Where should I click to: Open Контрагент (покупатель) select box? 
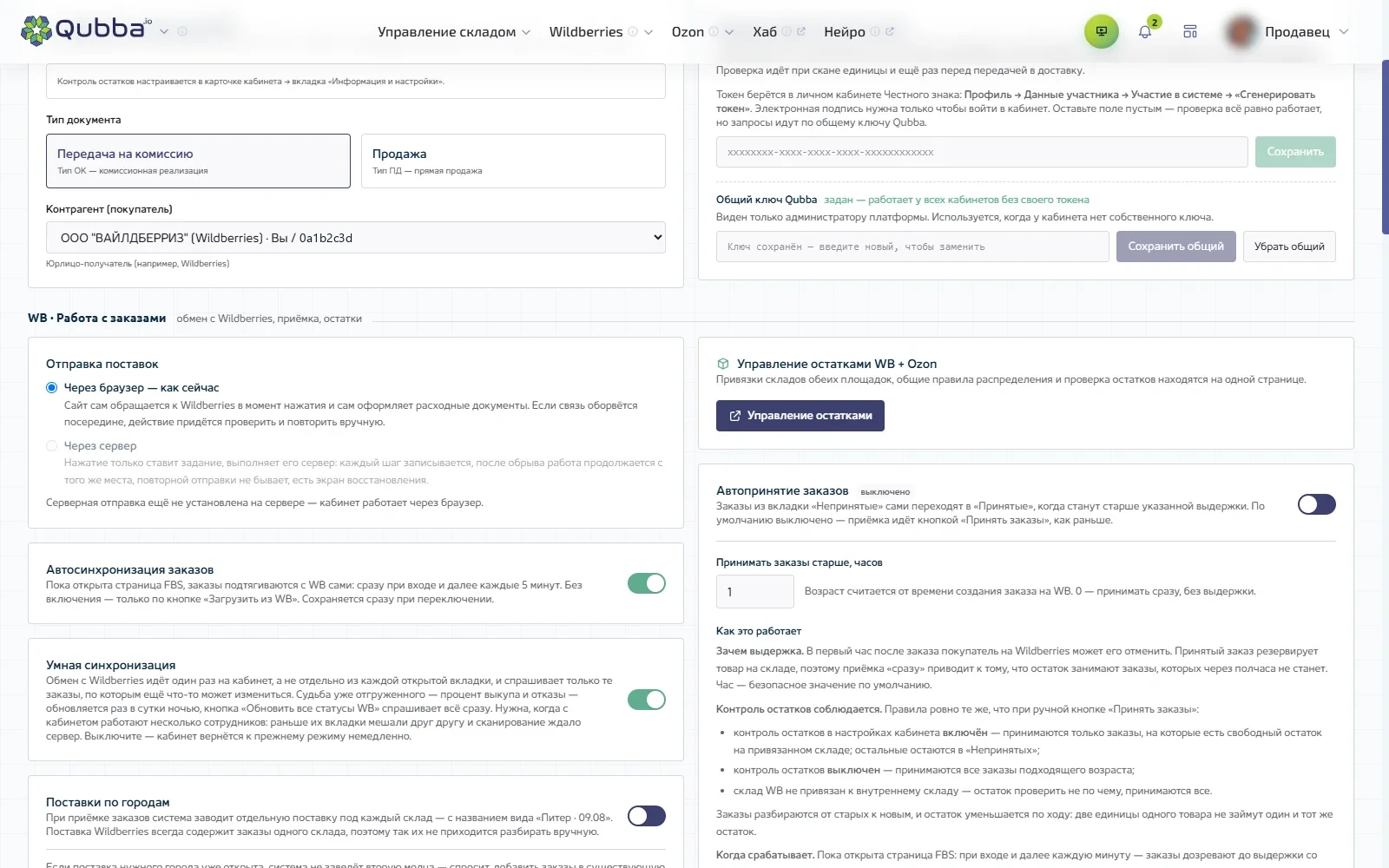click(x=356, y=237)
